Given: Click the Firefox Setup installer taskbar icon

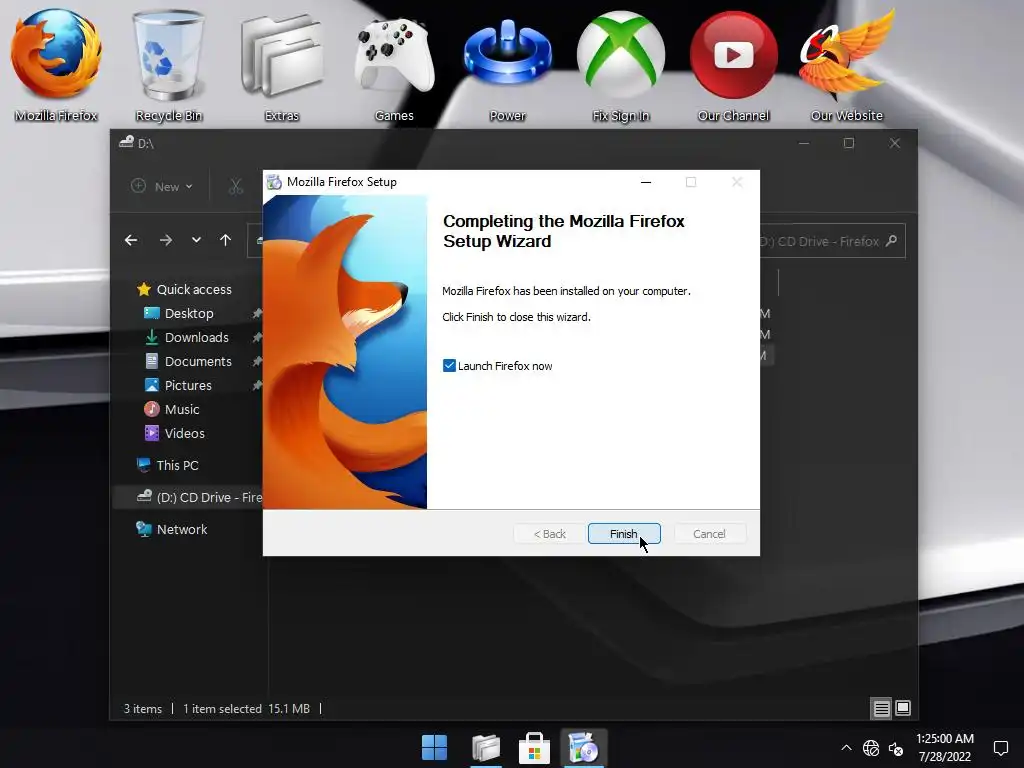Looking at the screenshot, I should click(584, 748).
